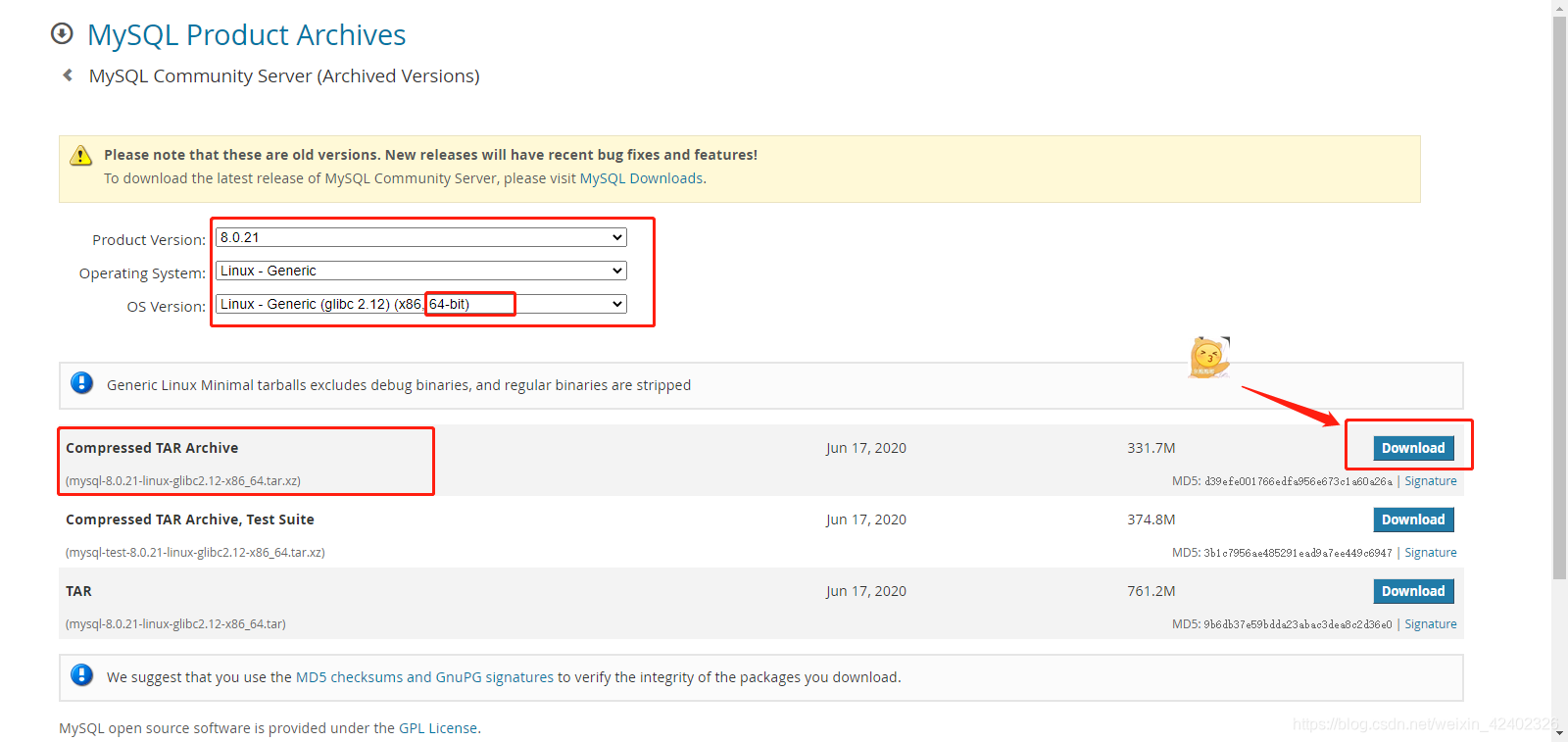Click the vertical scrollbar thumb
1568x742 pixels.
point(1559,297)
